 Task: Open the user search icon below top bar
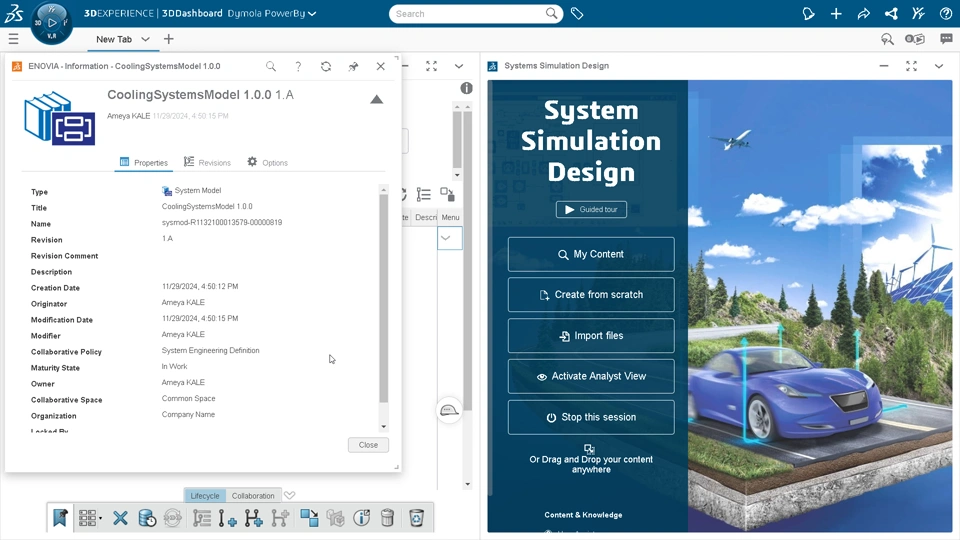pos(887,39)
